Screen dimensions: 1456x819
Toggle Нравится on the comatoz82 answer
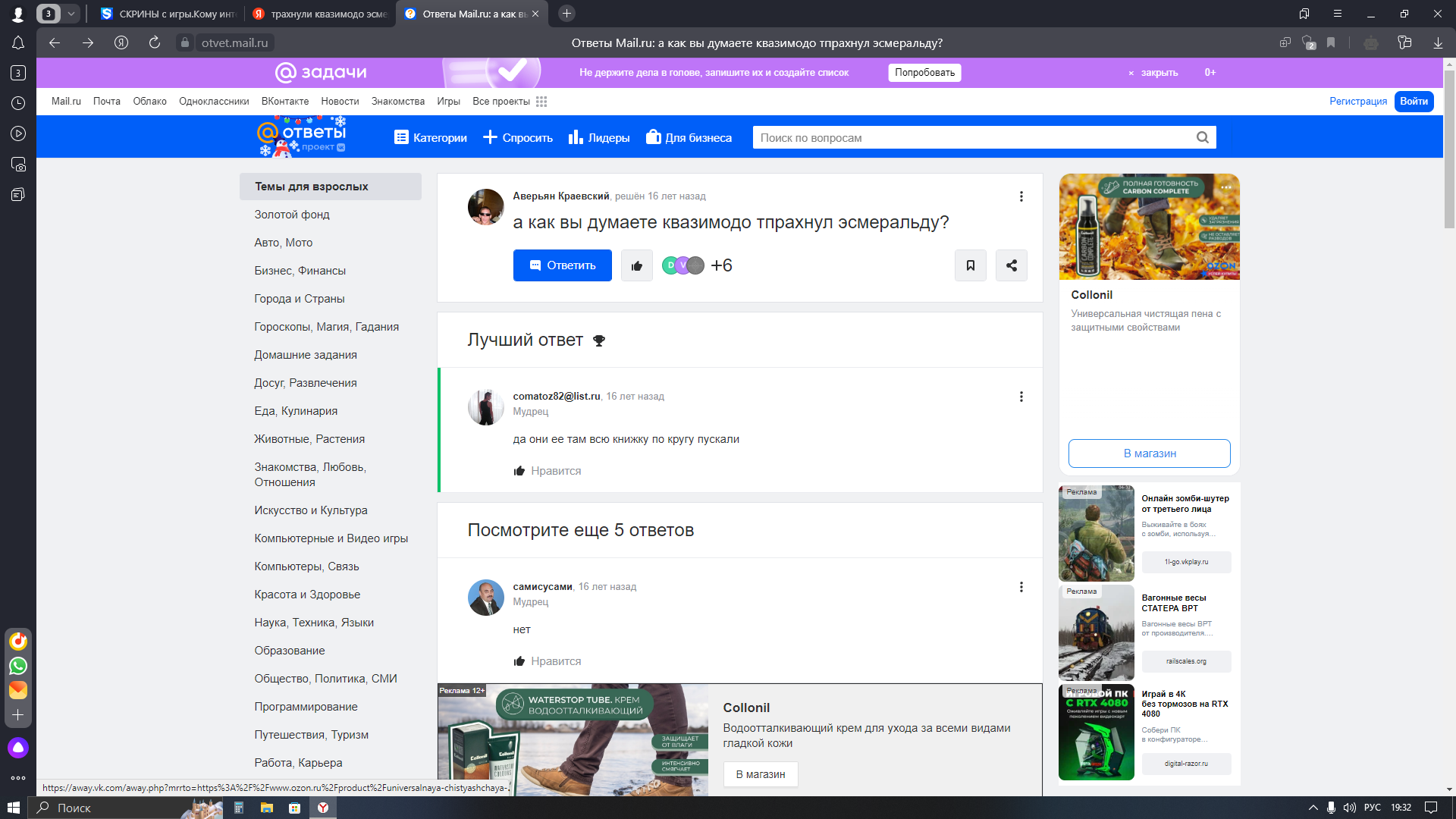tap(548, 471)
